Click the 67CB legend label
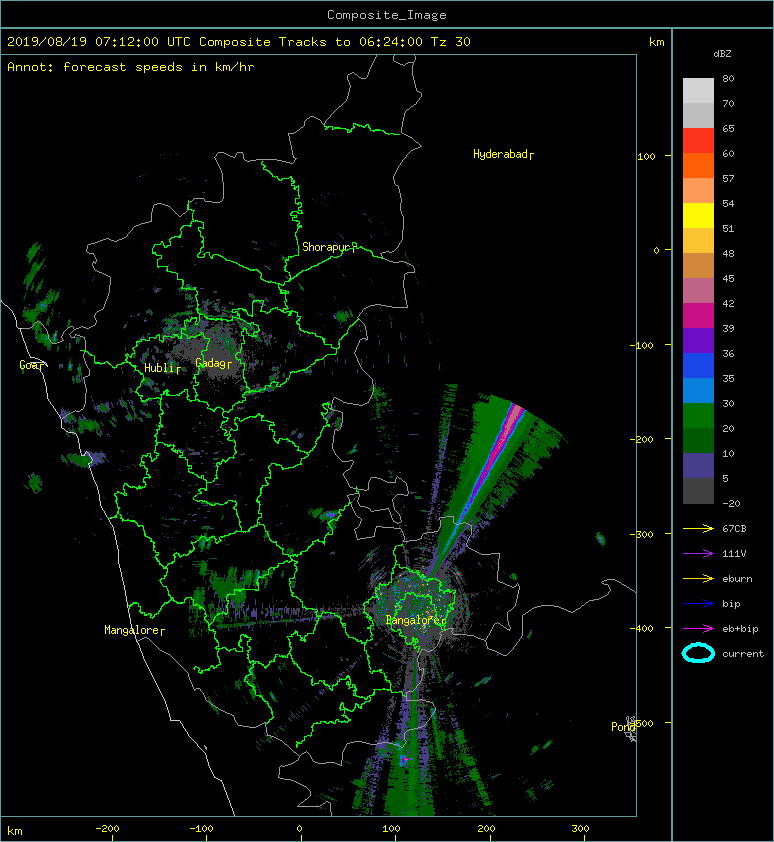The image size is (774, 842). pos(734,529)
